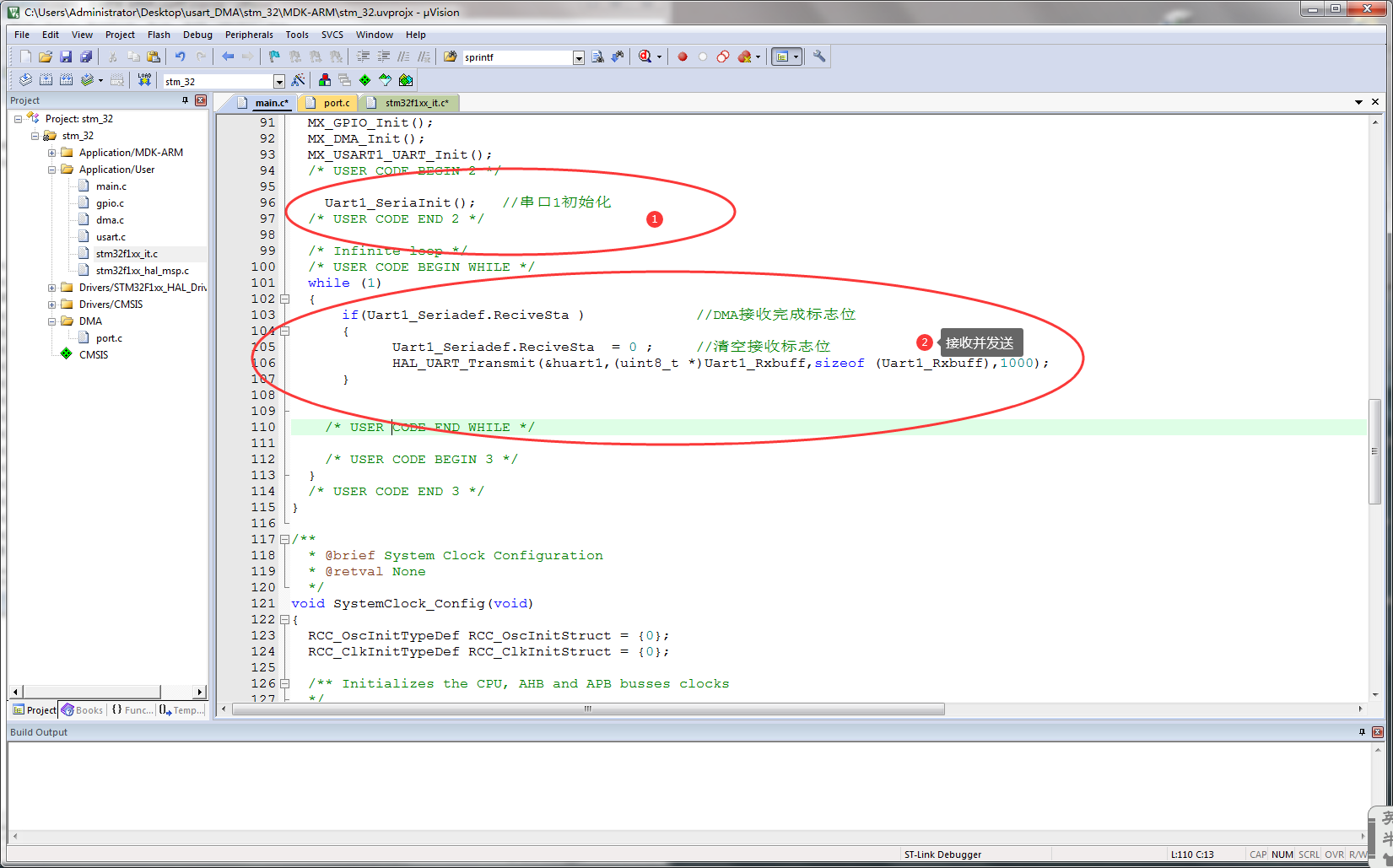Unindent the selected lines

(x=384, y=57)
